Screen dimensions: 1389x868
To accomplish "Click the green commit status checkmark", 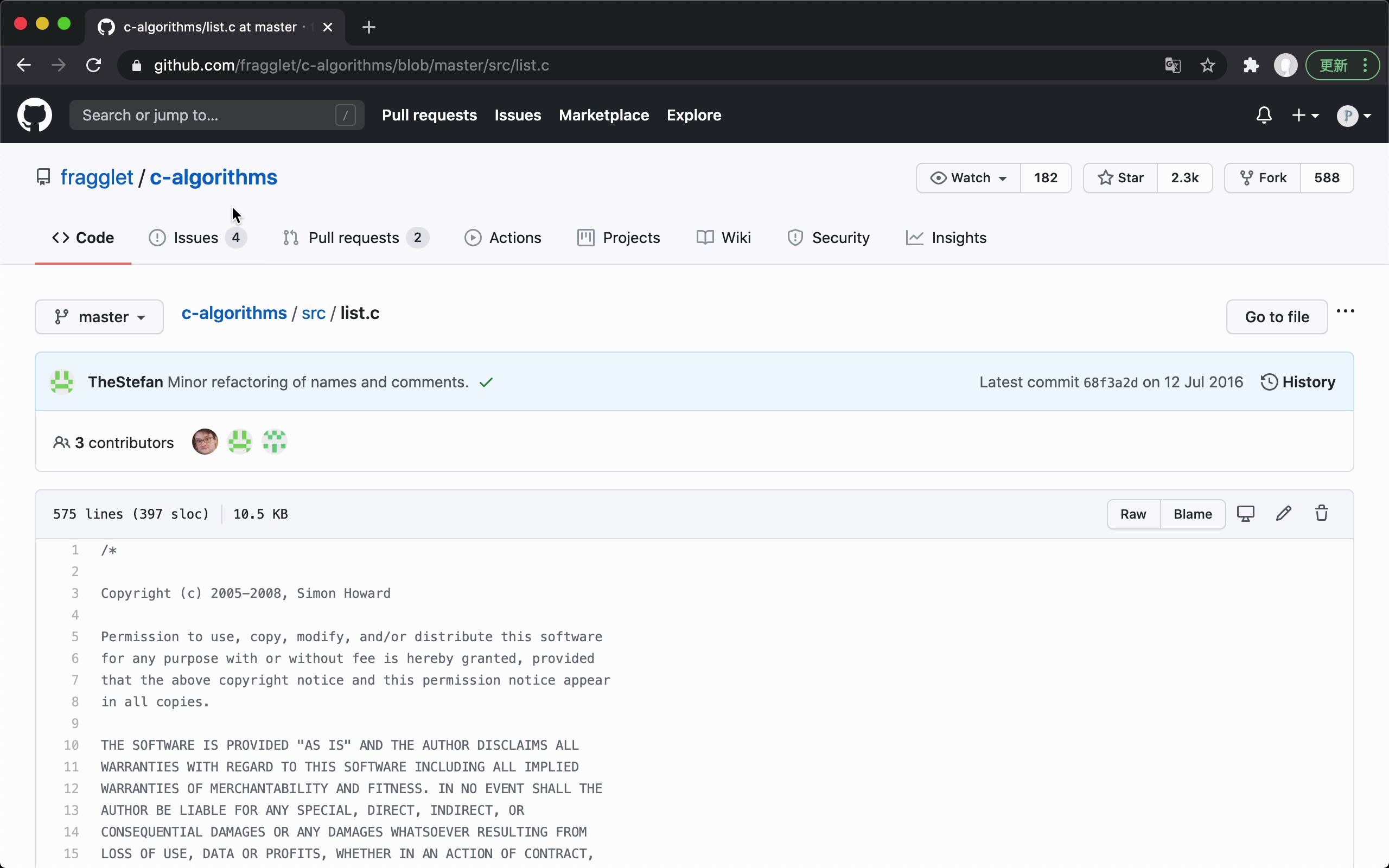I will 486,382.
